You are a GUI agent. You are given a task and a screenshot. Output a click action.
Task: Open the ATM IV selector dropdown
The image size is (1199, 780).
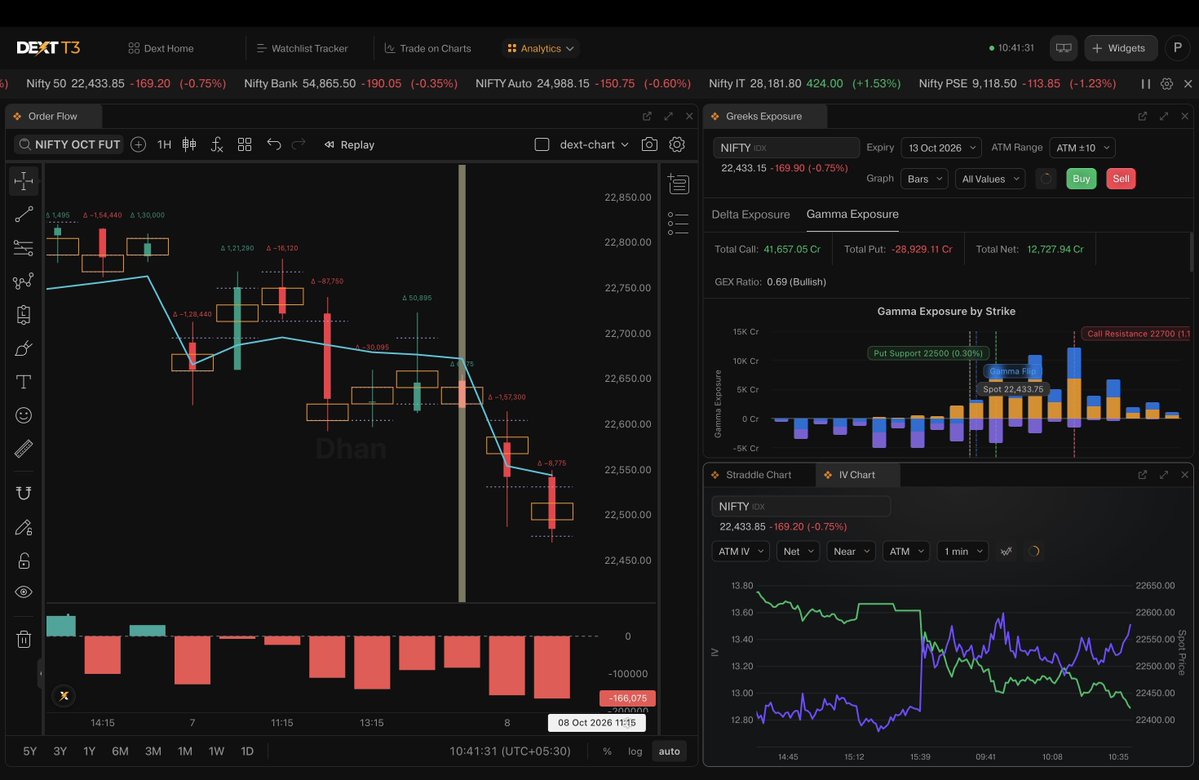[740, 551]
